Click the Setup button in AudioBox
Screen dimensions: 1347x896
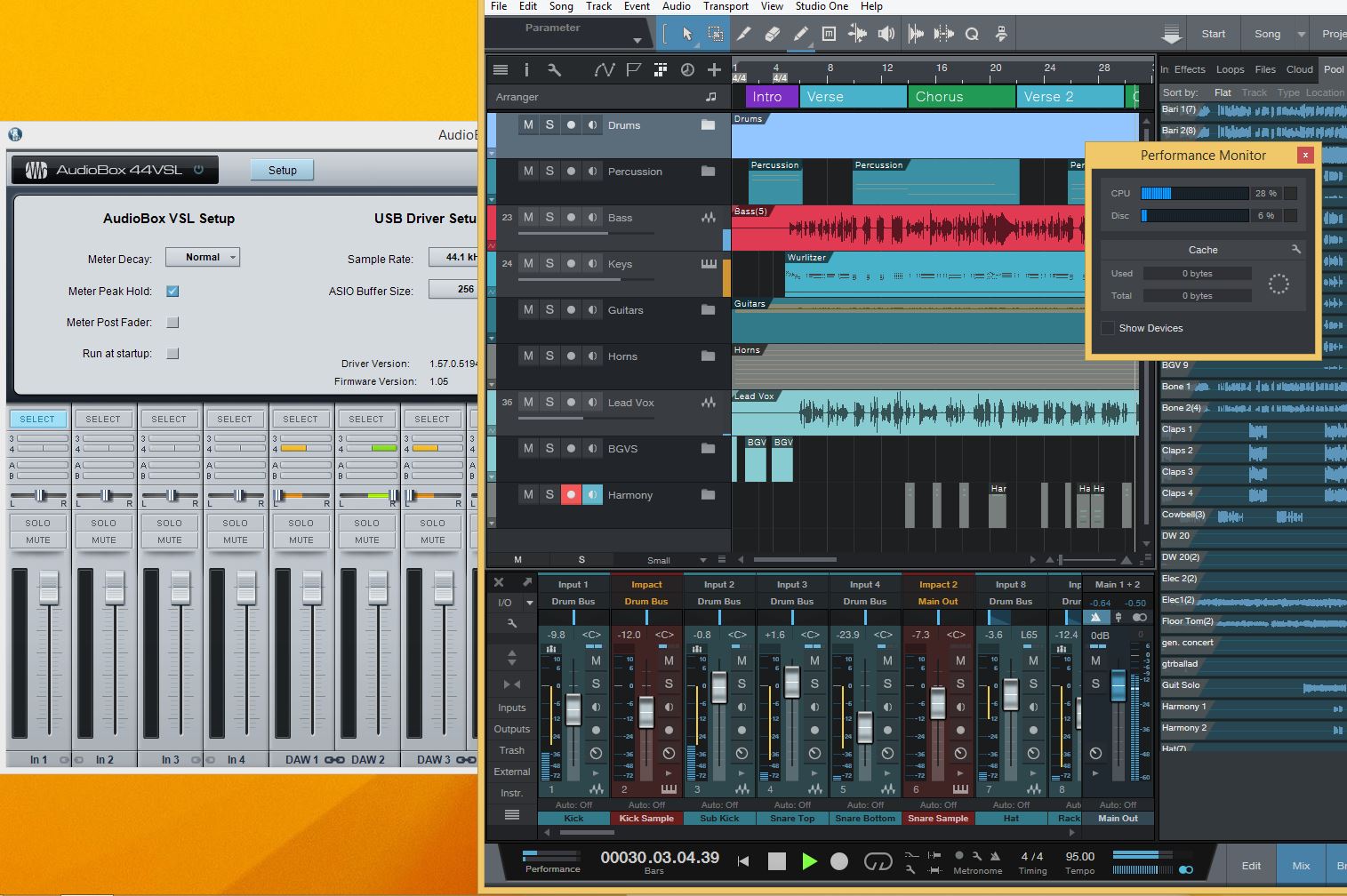coord(282,170)
